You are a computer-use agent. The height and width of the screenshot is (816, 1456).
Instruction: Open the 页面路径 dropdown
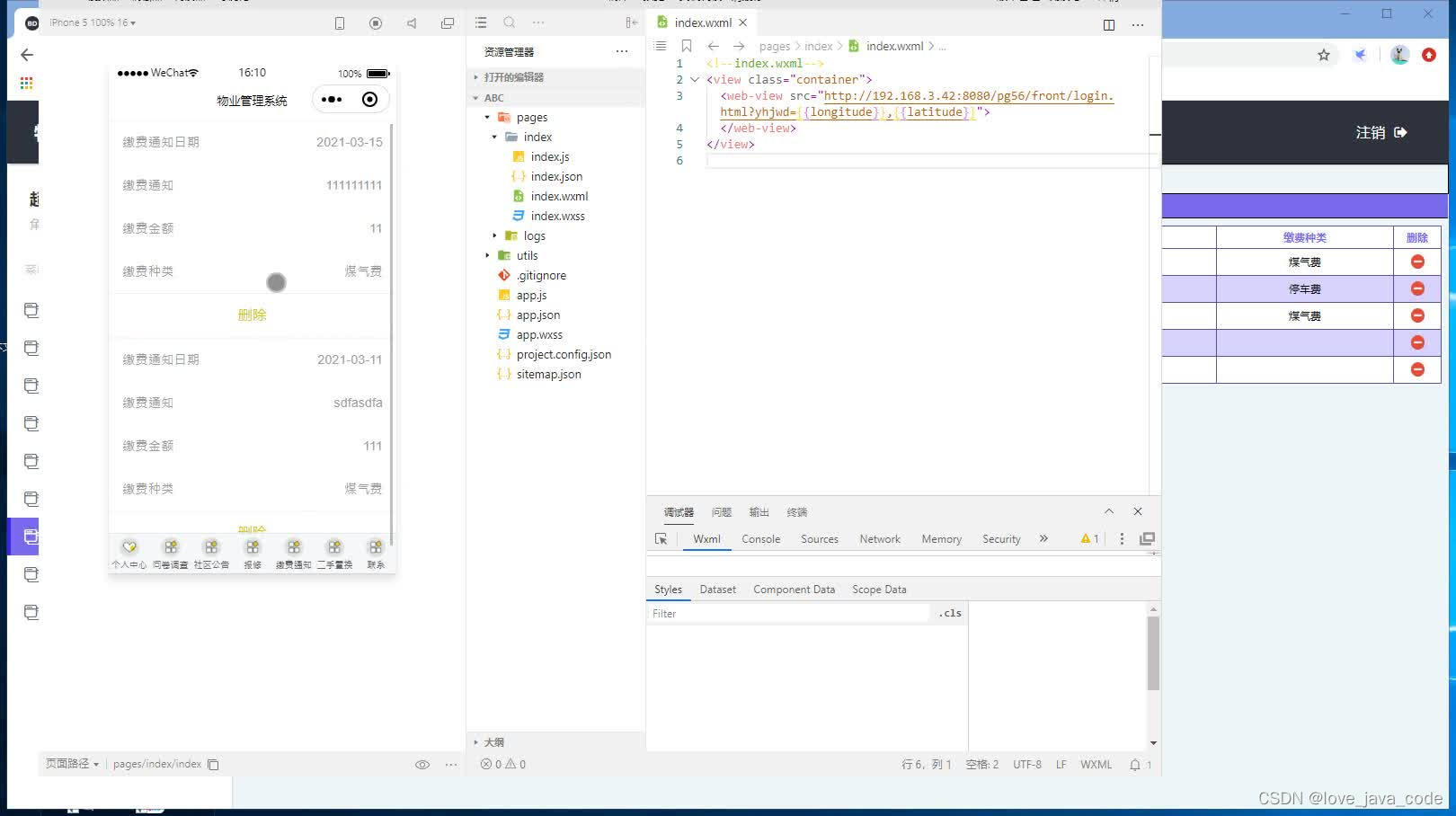coord(72,764)
